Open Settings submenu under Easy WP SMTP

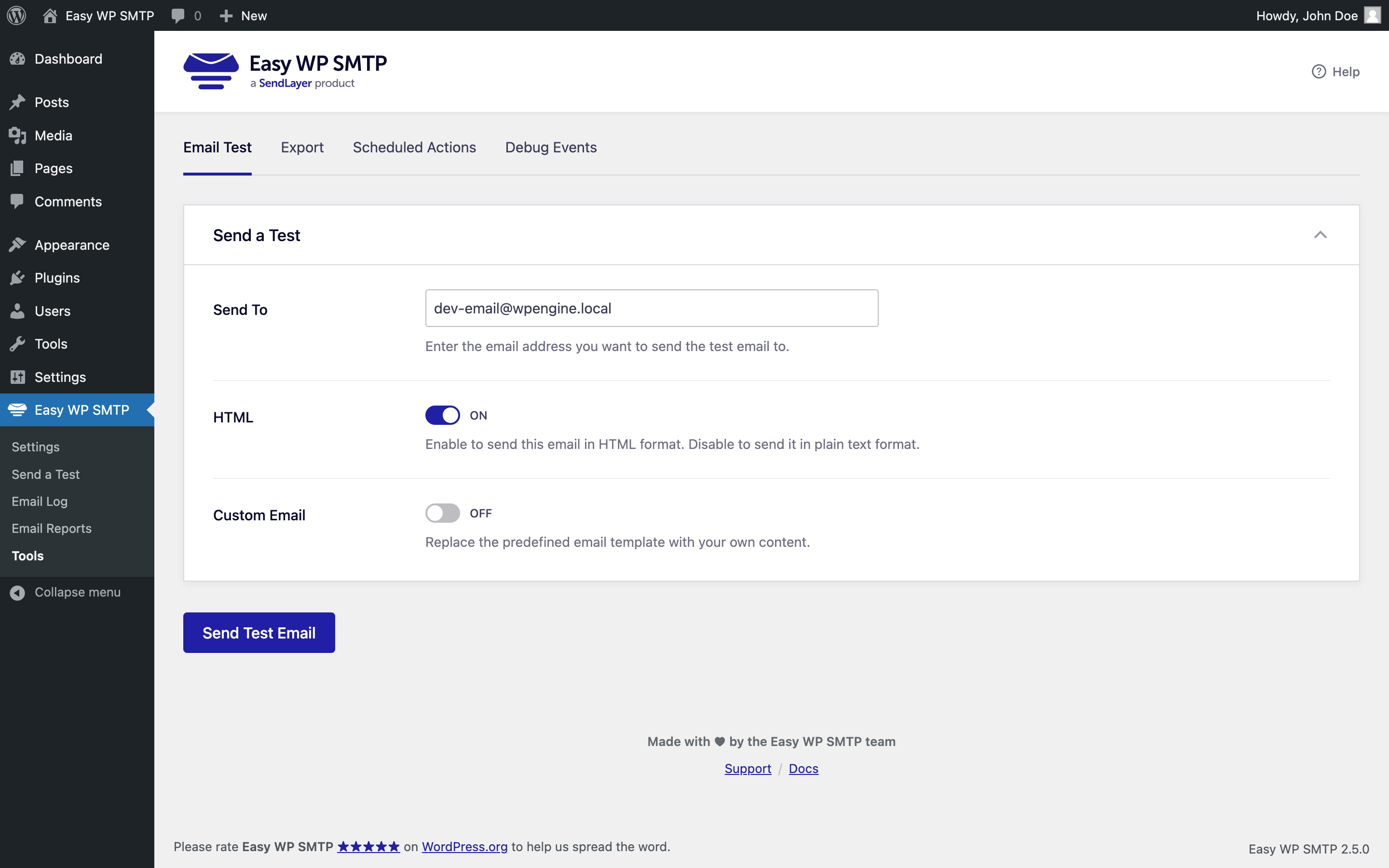(x=36, y=447)
